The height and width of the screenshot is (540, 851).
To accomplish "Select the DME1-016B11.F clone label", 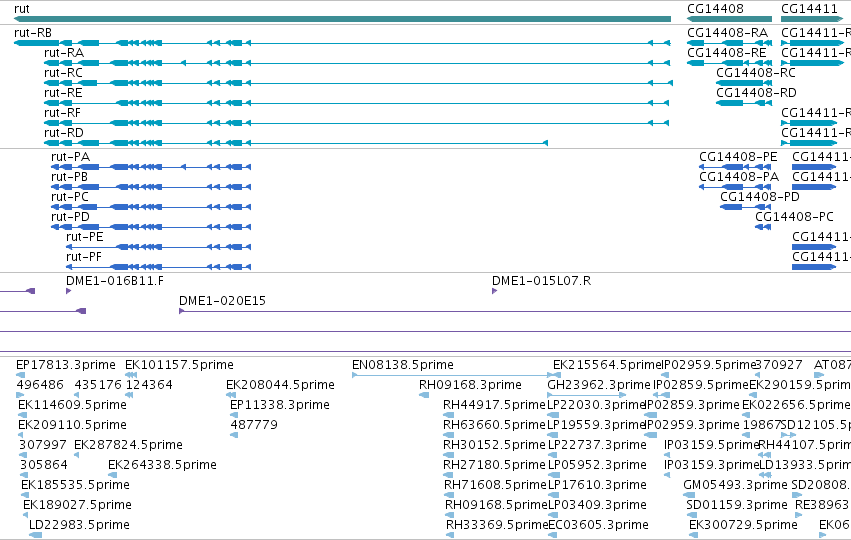I will coord(115,281).
